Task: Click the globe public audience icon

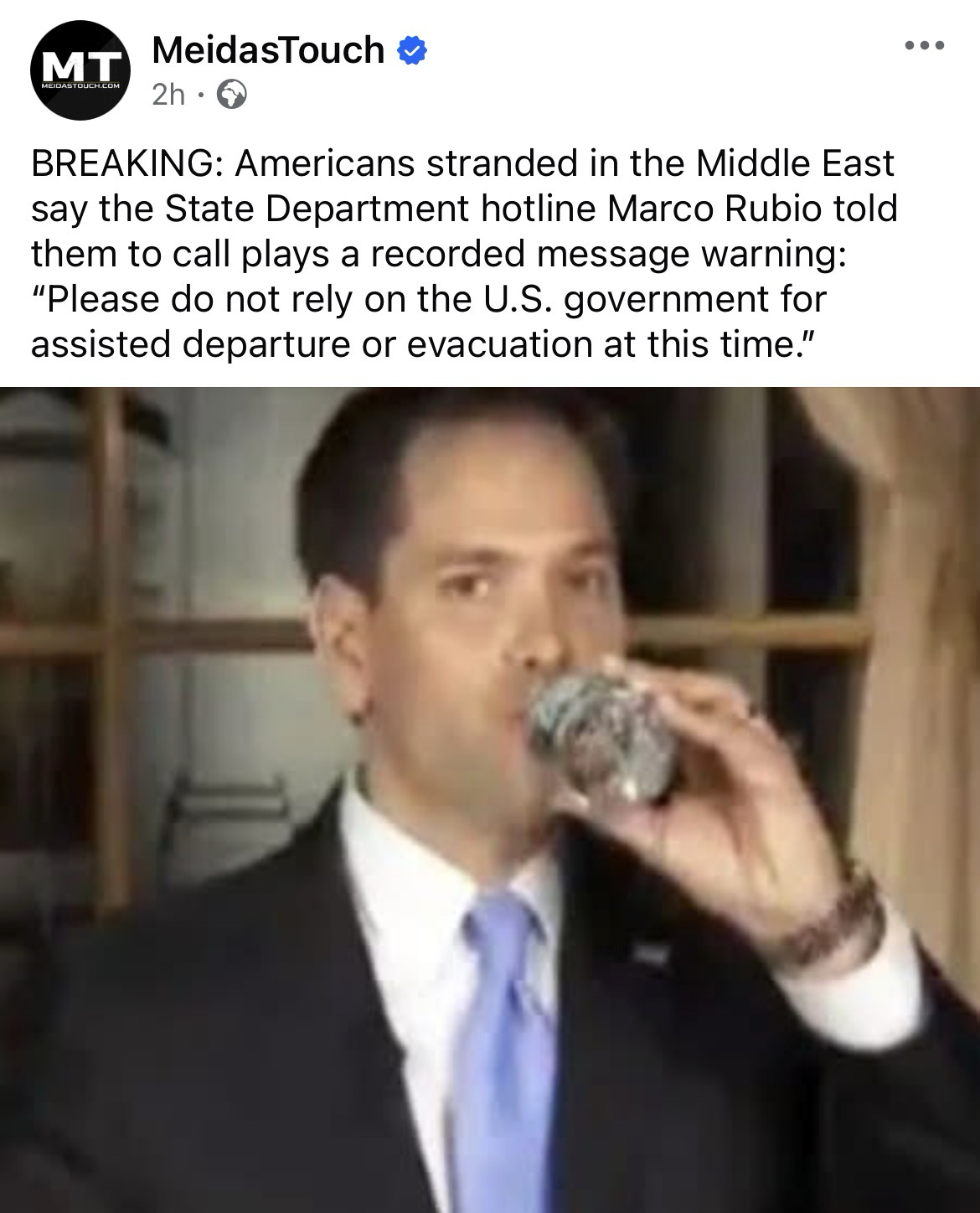Action: coord(232,95)
